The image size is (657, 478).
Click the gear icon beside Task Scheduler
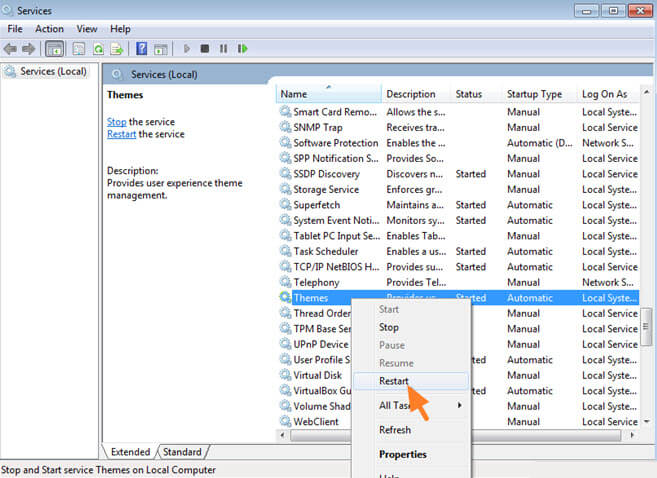click(285, 251)
